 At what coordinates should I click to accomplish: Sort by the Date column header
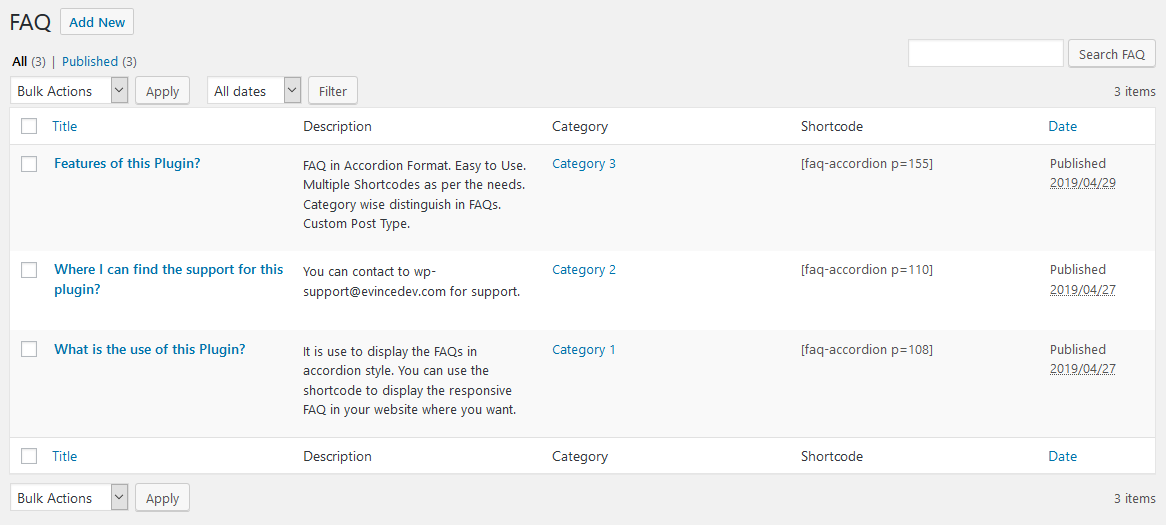click(1062, 126)
